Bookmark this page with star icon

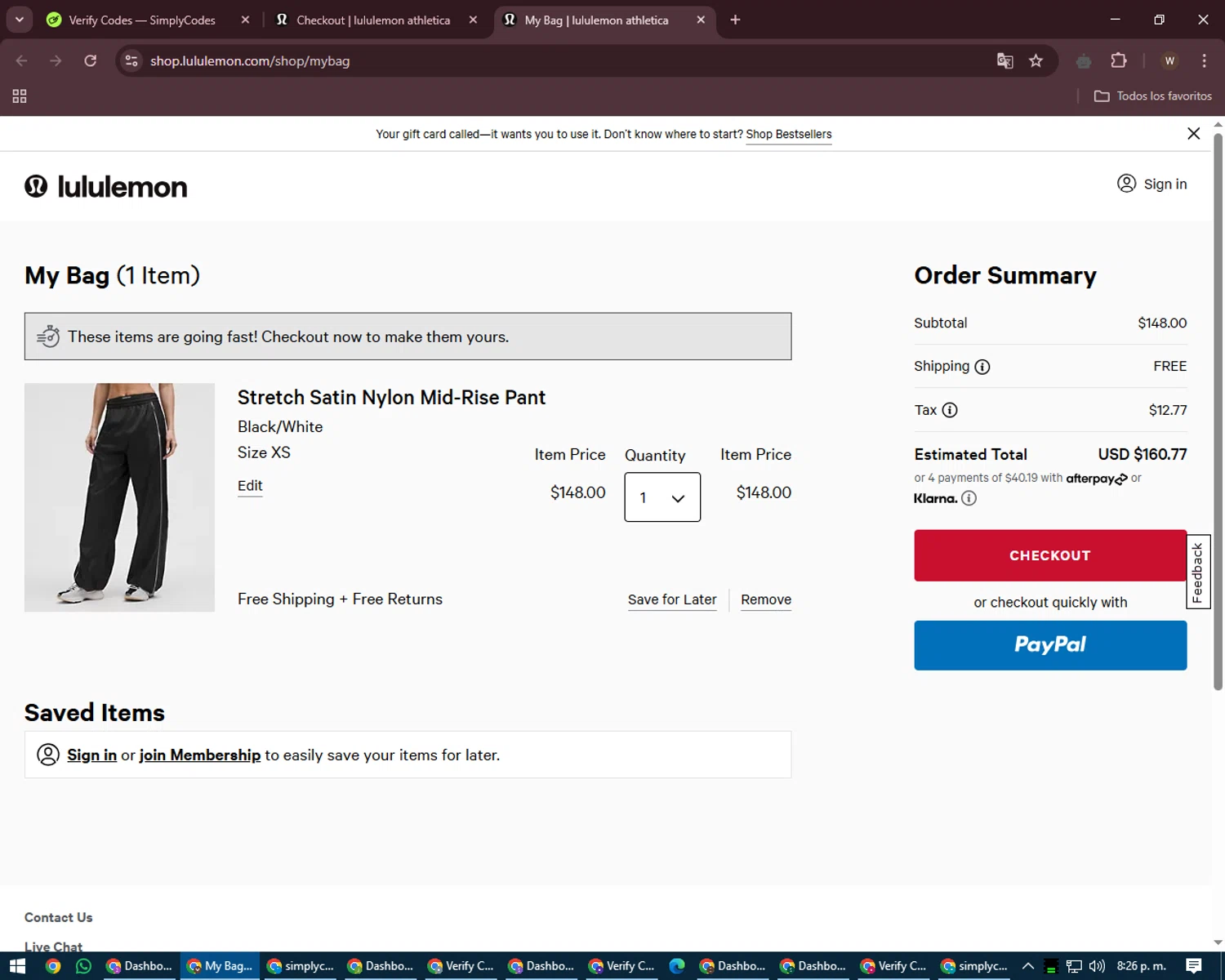coord(1036,61)
